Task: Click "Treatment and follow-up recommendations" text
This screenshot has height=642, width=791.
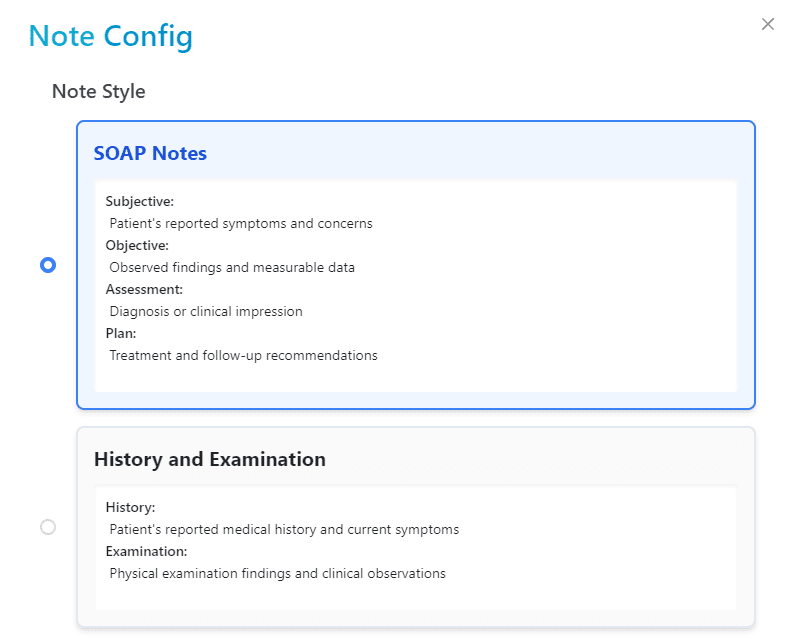Action: [x=244, y=356]
